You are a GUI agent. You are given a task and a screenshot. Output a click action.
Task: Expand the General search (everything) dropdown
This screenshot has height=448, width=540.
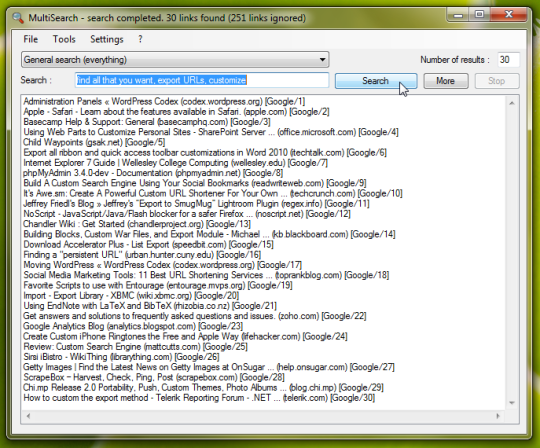[175, 60]
